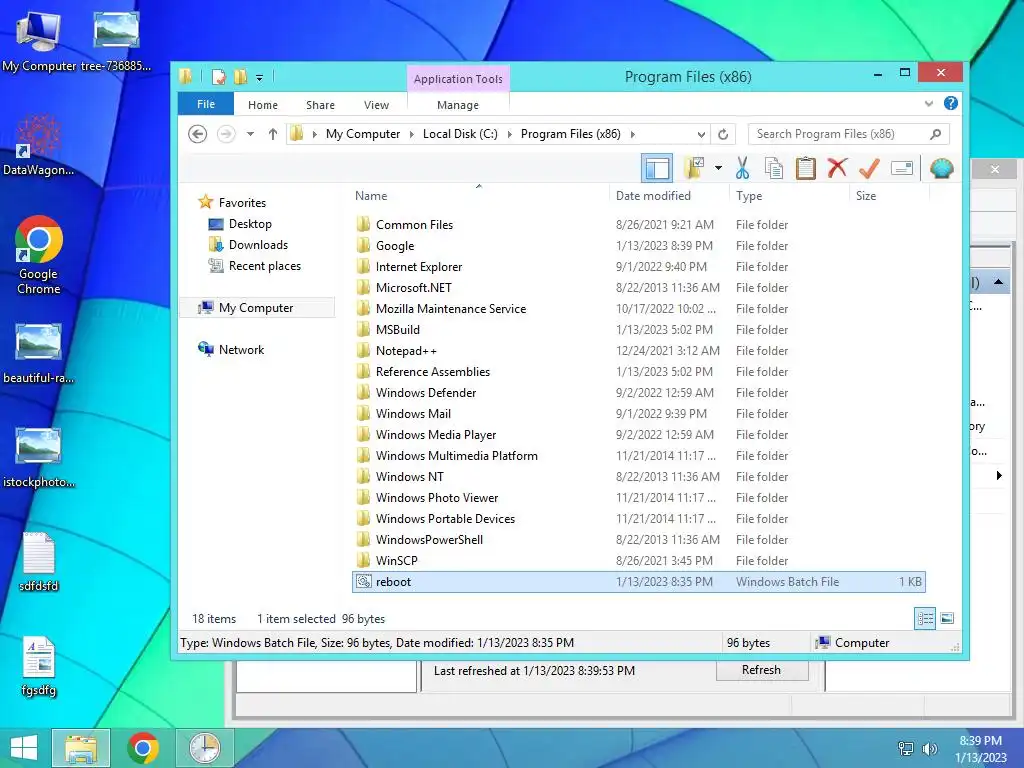Image resolution: width=1024 pixels, height=768 pixels.
Task: Expand arrow after Program Files (x86) breadcrumb
Action: click(632, 135)
